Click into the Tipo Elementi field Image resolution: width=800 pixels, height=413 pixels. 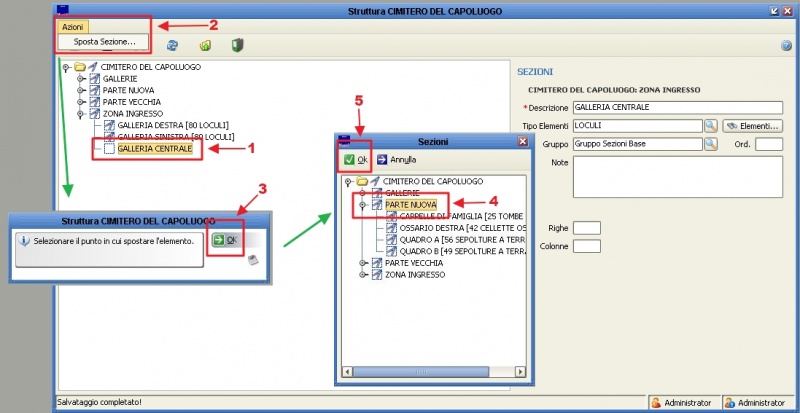coord(638,125)
